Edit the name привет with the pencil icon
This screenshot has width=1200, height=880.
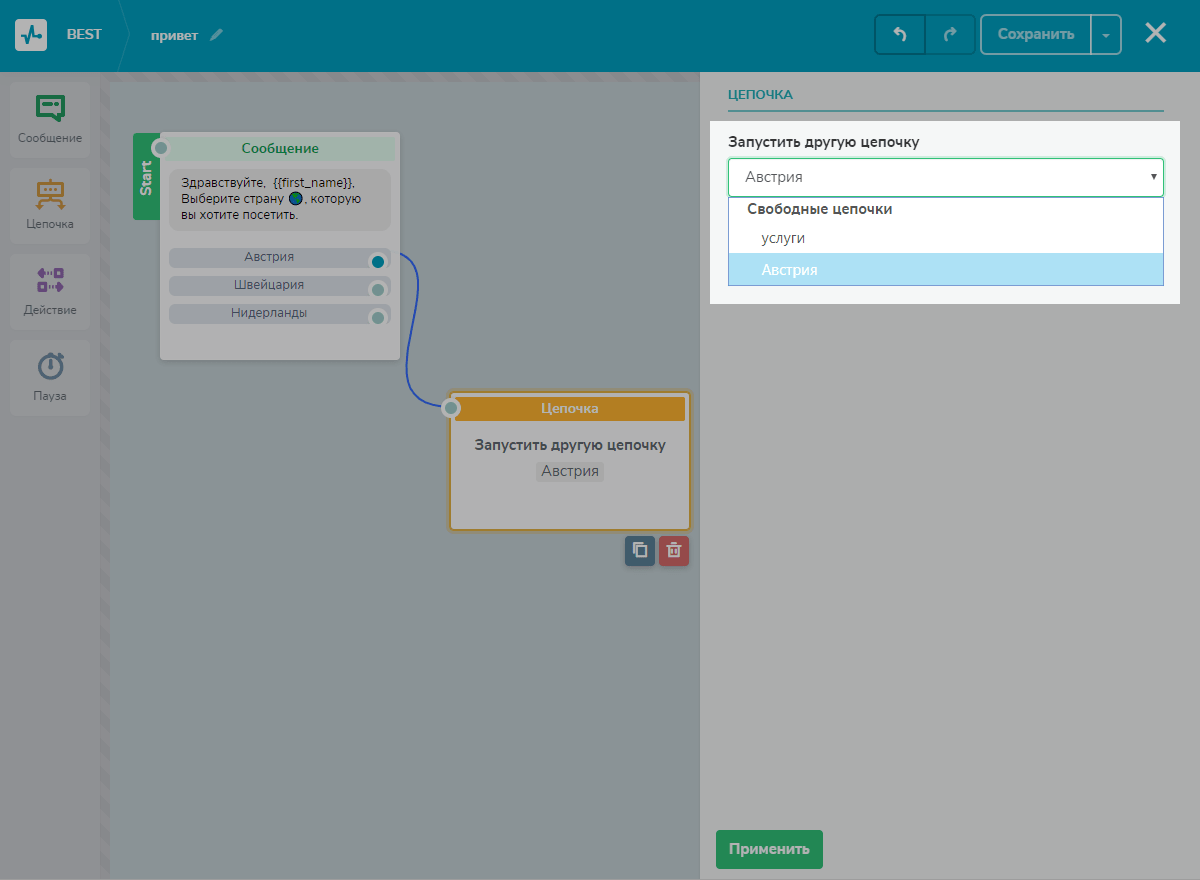click(216, 35)
